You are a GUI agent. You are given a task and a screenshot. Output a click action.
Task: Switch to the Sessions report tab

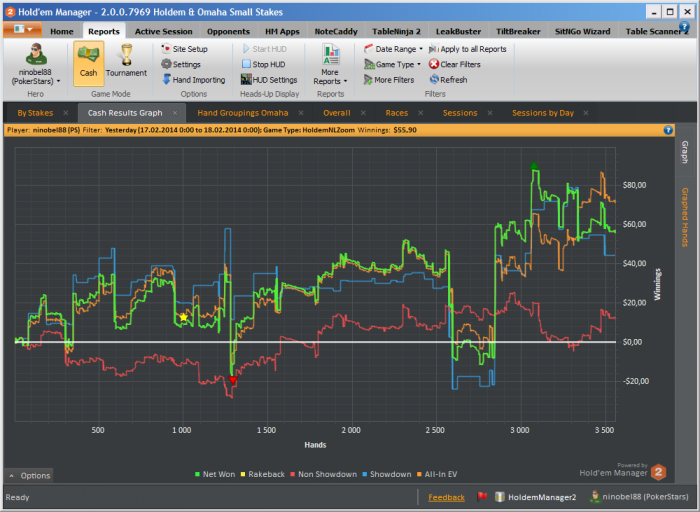(x=460, y=113)
